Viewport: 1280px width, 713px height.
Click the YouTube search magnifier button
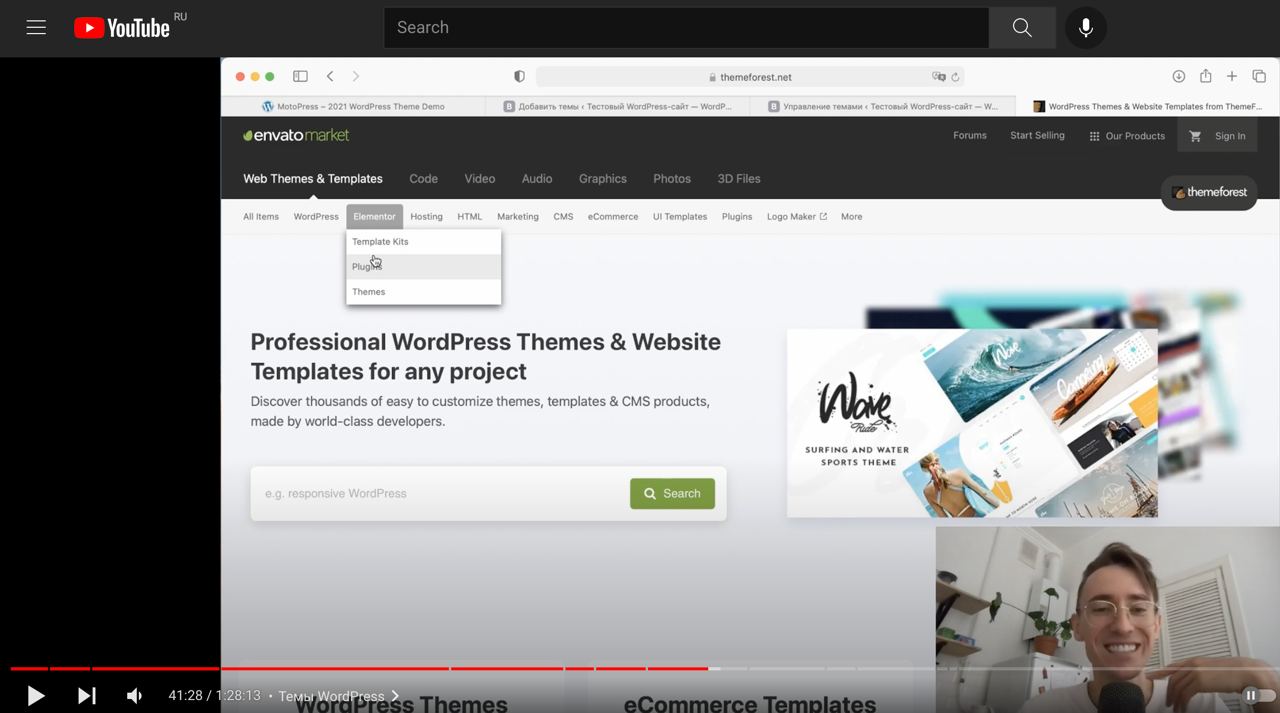tap(1022, 28)
